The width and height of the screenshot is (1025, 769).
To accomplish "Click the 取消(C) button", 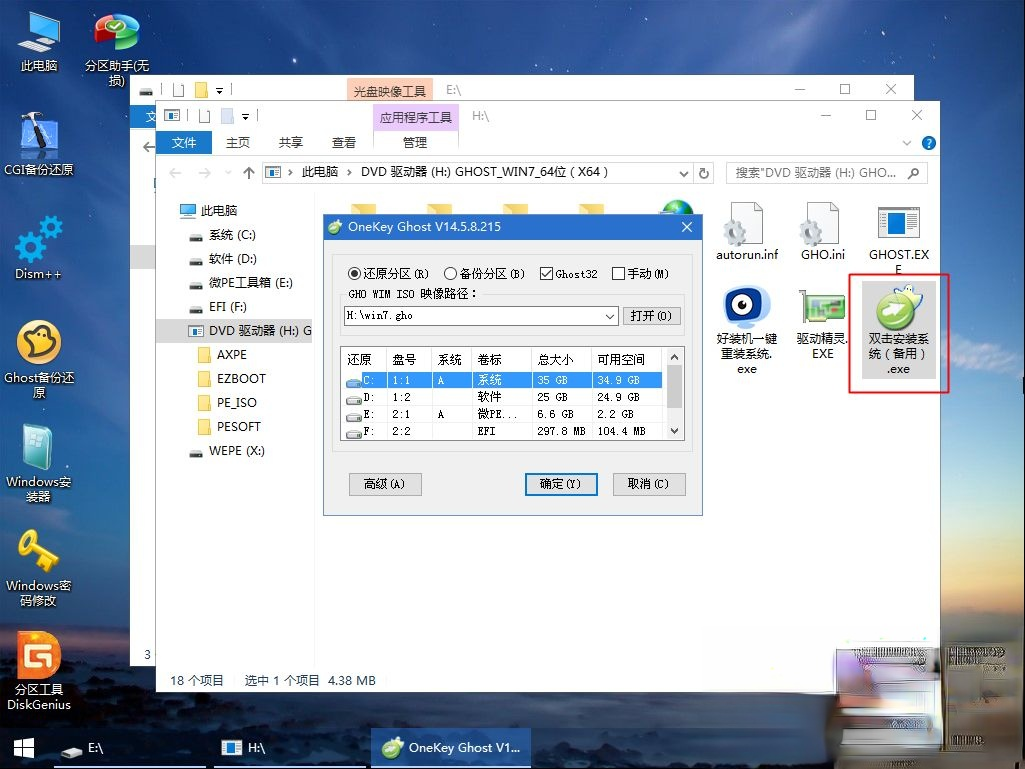I will pos(648,484).
